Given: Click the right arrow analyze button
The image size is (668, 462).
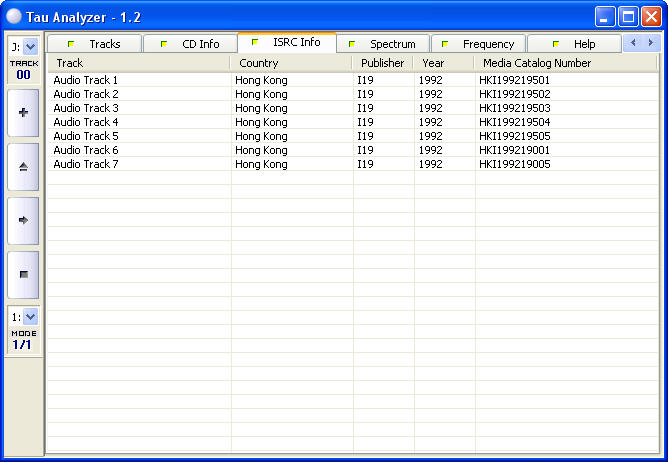Looking at the screenshot, I should pyautogui.click(x=23, y=220).
